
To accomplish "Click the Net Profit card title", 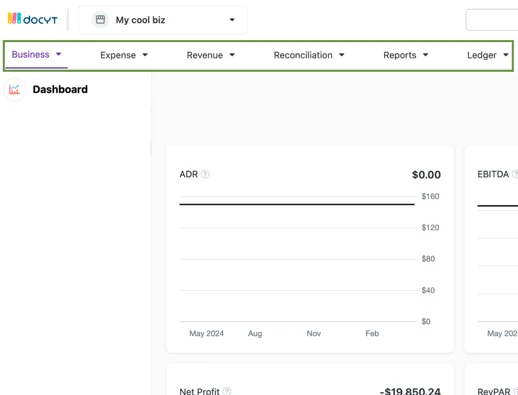I will 199,391.
